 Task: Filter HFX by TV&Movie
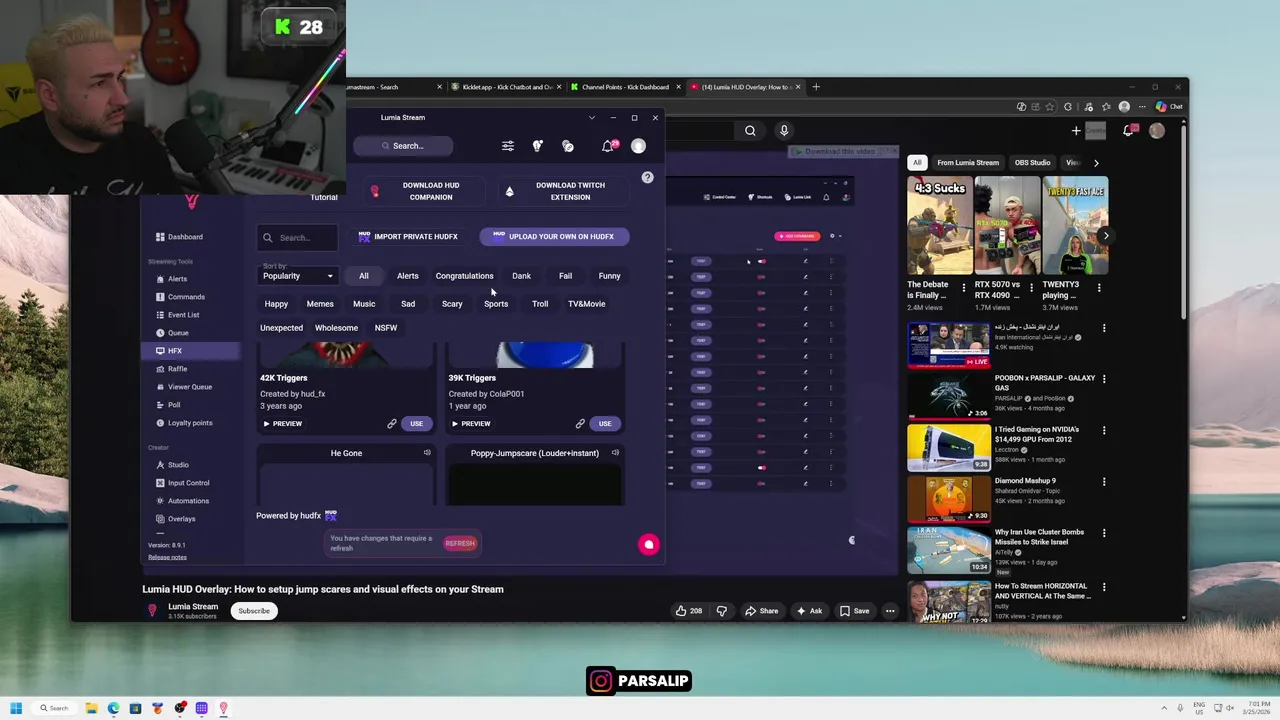587,304
